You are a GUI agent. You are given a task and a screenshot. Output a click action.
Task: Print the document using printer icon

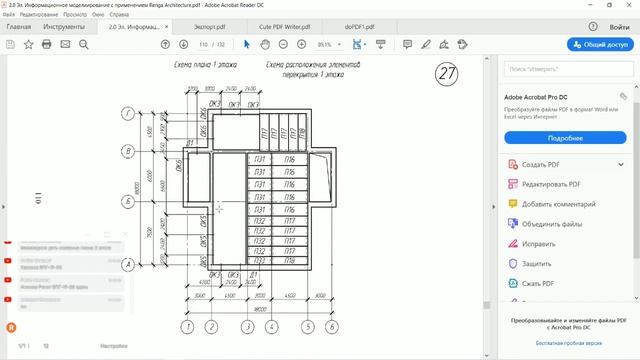coord(47,44)
